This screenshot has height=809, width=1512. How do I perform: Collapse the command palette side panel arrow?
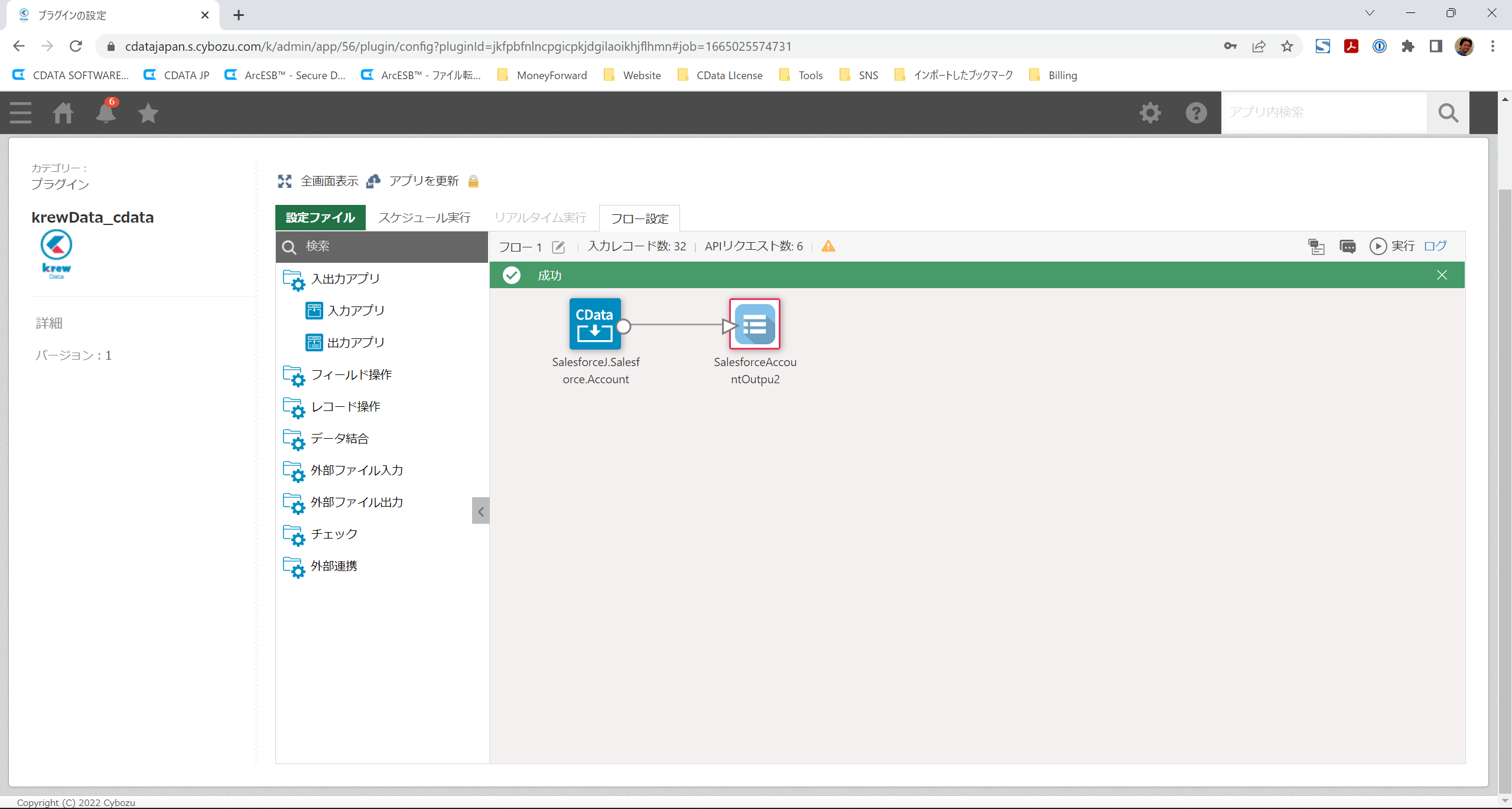[x=480, y=511]
